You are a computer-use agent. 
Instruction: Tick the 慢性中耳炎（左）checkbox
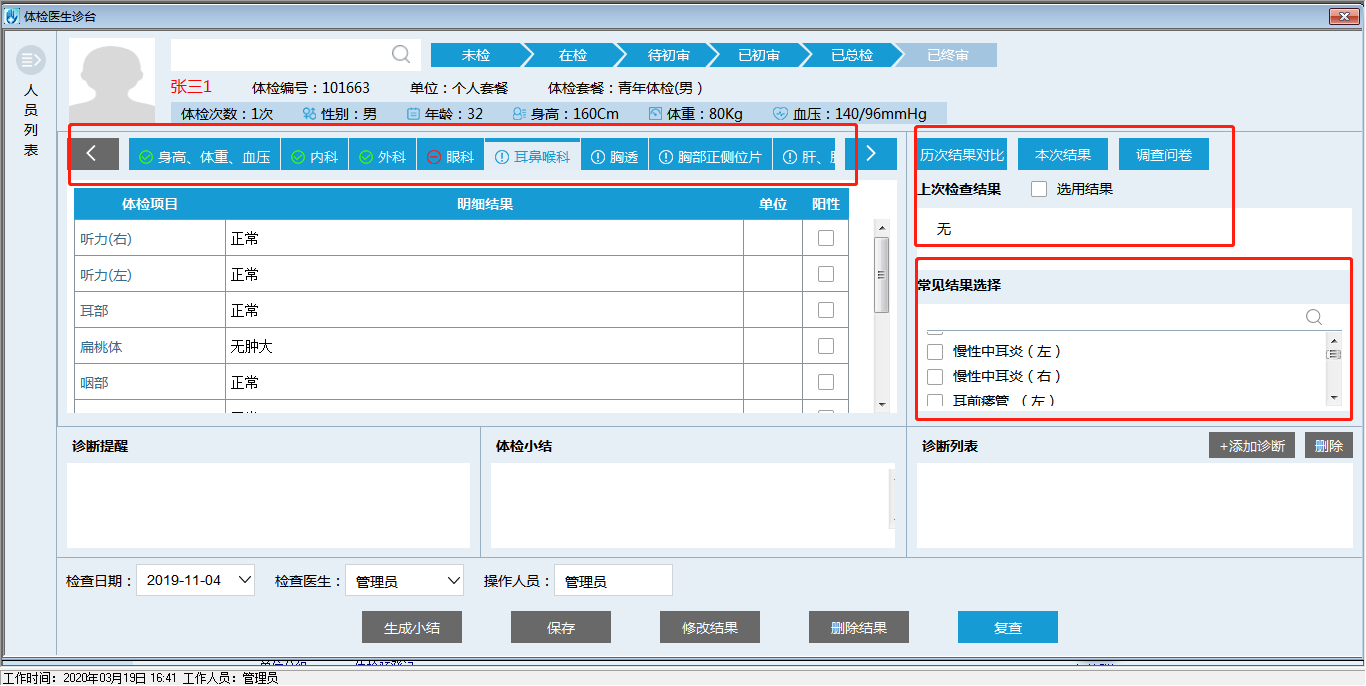click(x=935, y=352)
